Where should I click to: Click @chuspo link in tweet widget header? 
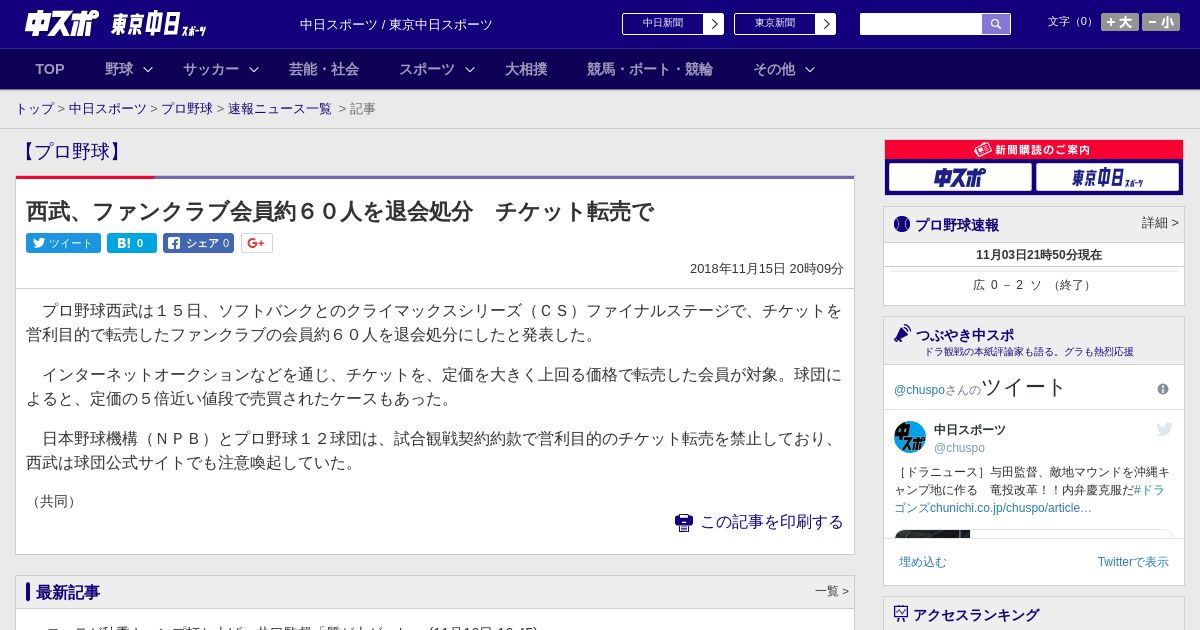point(918,390)
